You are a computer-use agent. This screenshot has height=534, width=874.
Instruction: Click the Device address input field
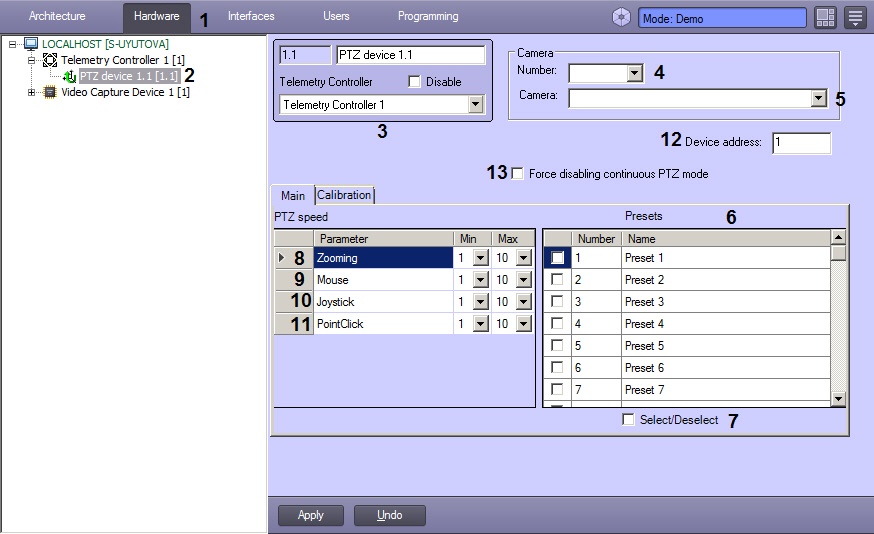pyautogui.click(x=802, y=143)
